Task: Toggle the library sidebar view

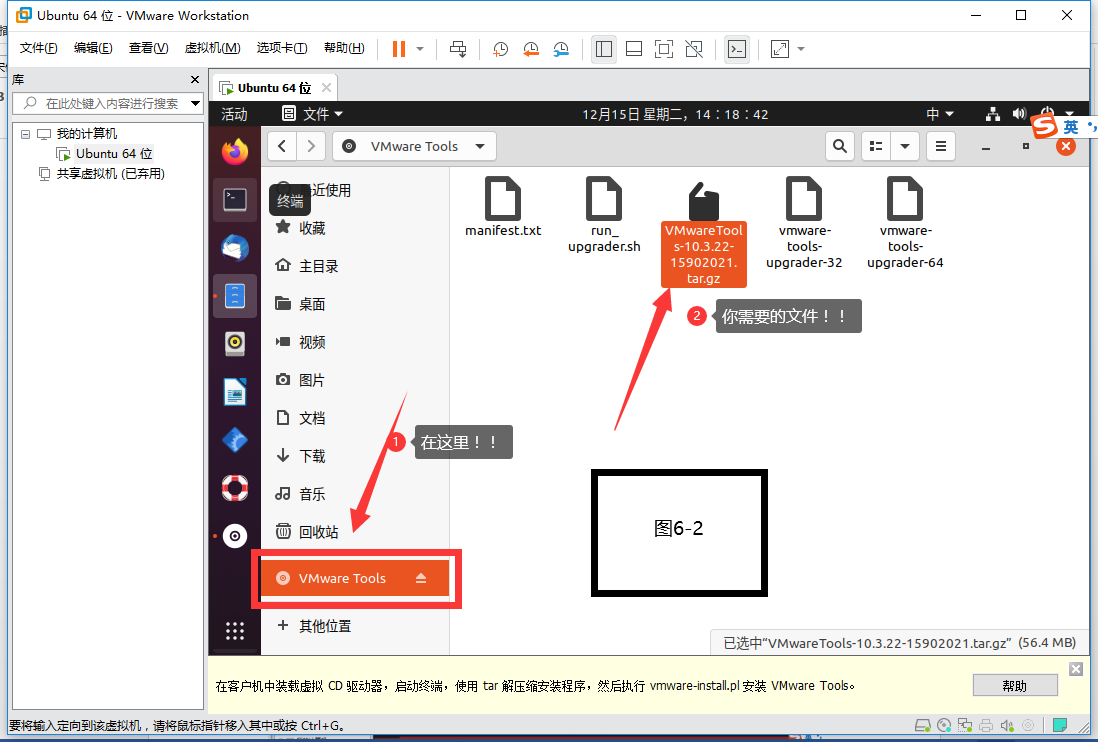Action: [x=604, y=49]
